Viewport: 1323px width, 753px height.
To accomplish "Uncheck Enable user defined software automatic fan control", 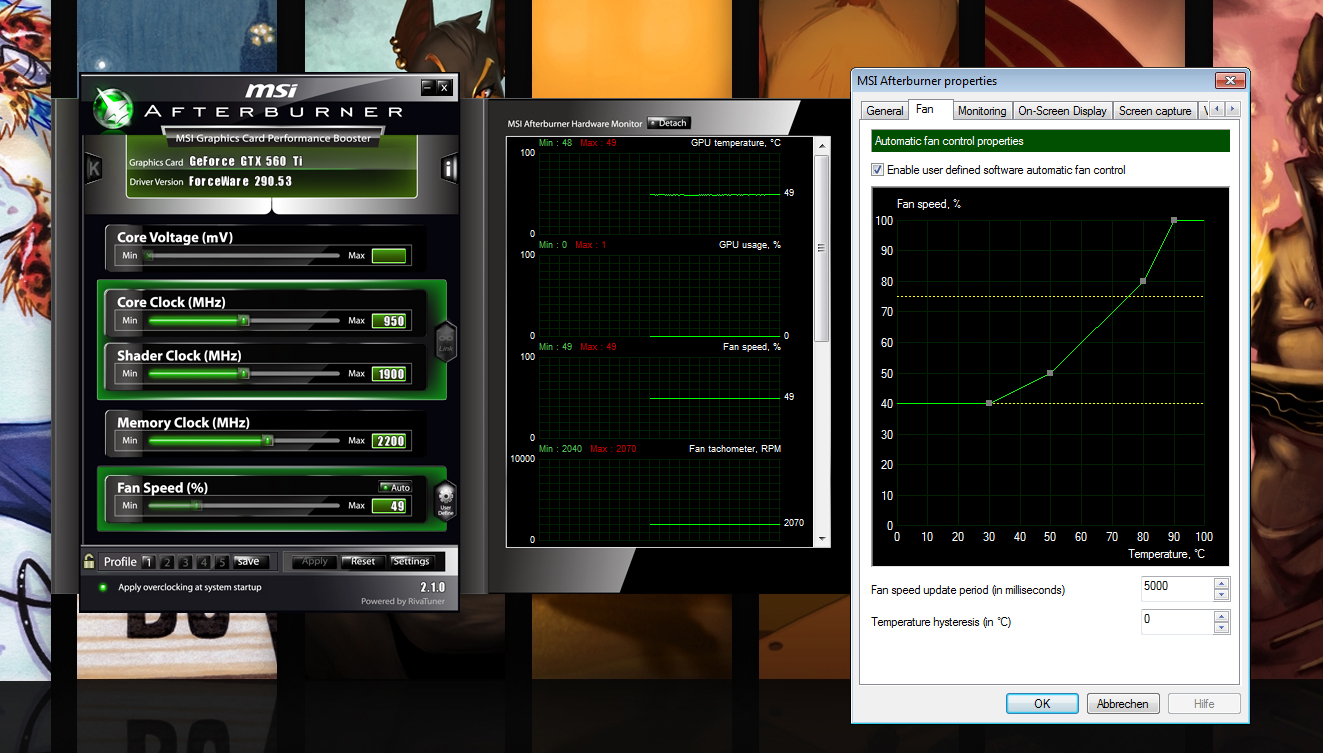I will point(878,170).
